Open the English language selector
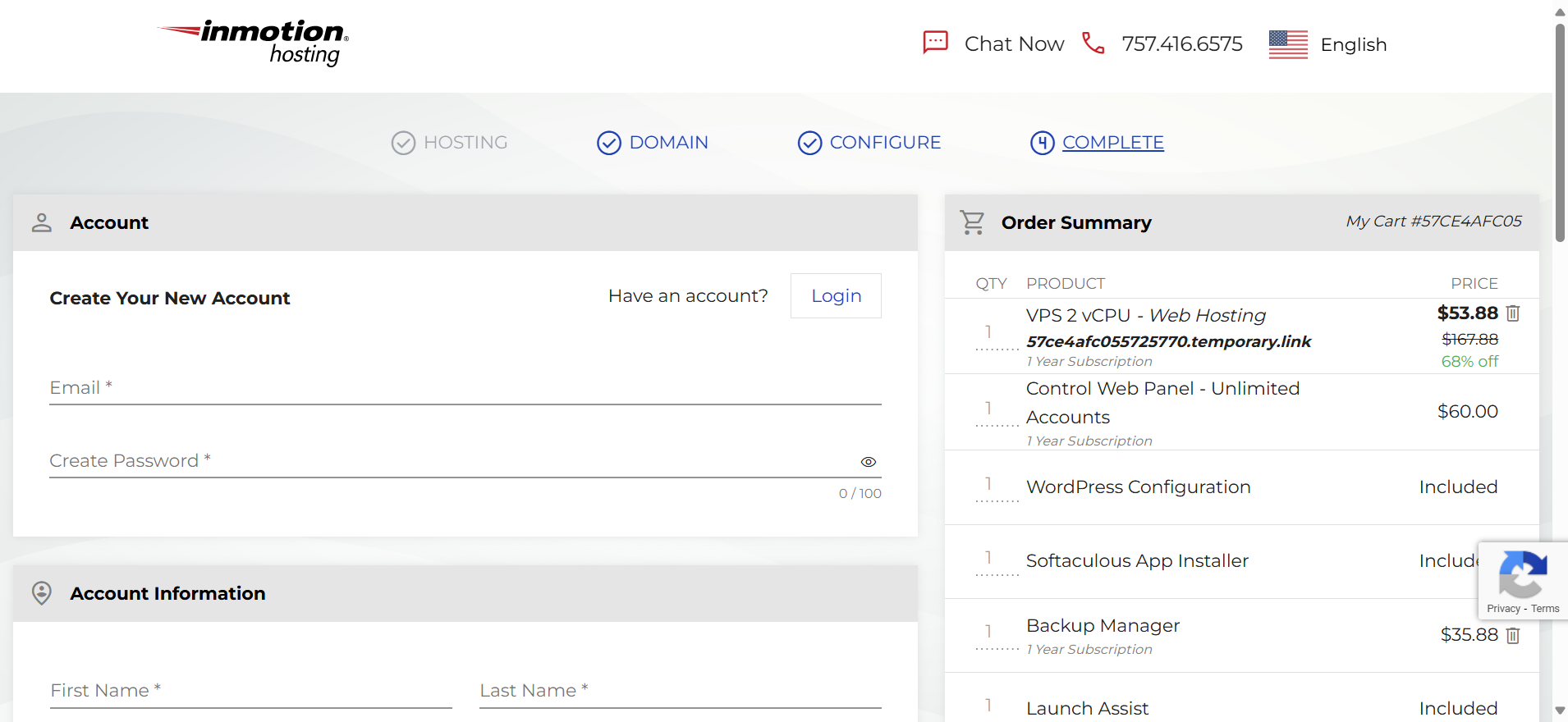The image size is (1568, 722). point(1354,44)
